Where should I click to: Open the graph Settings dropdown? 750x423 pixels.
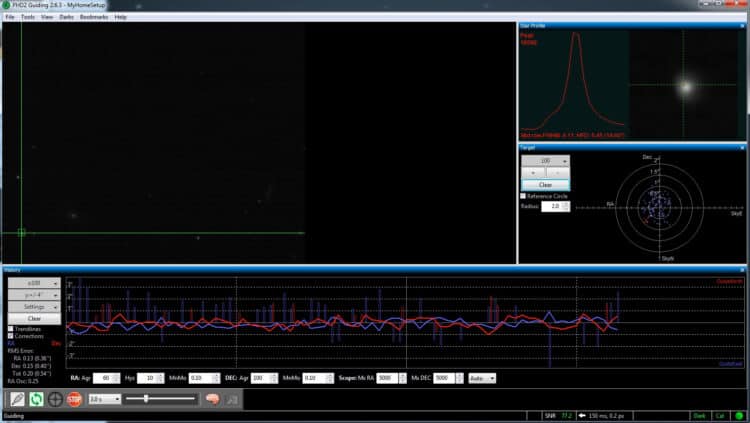coord(34,307)
